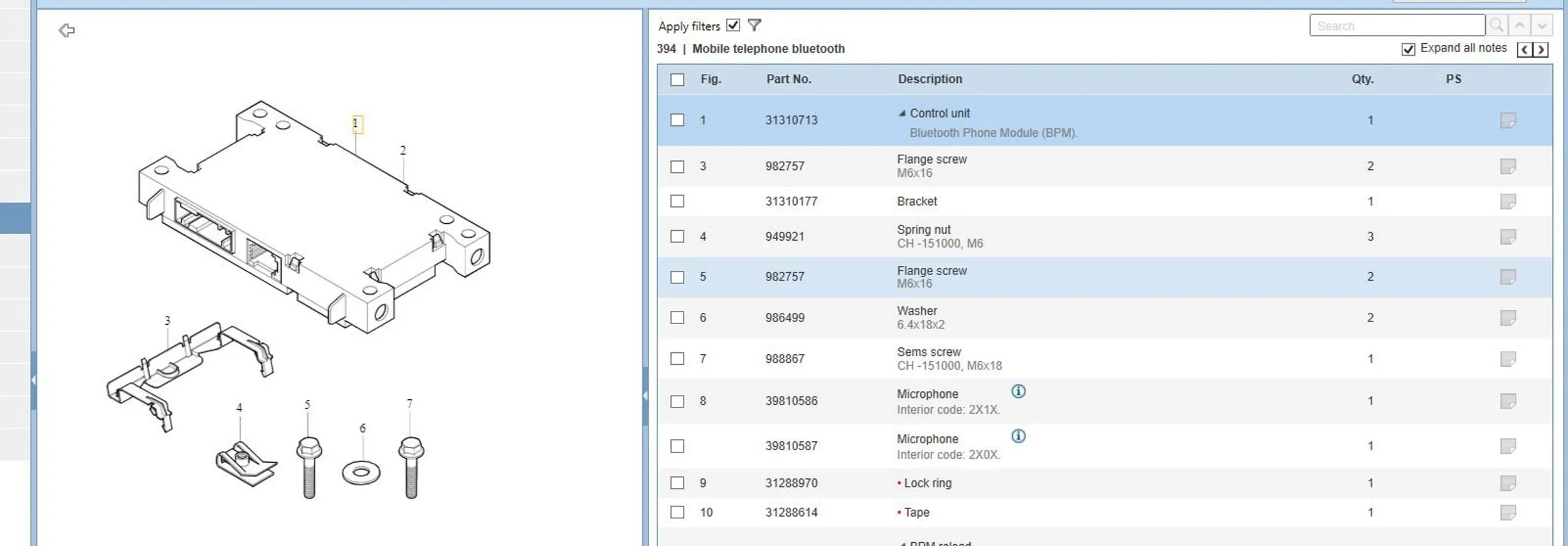Screen dimensions: 1568x546
Task: Open note icon for Control unit row
Action: click(1508, 120)
